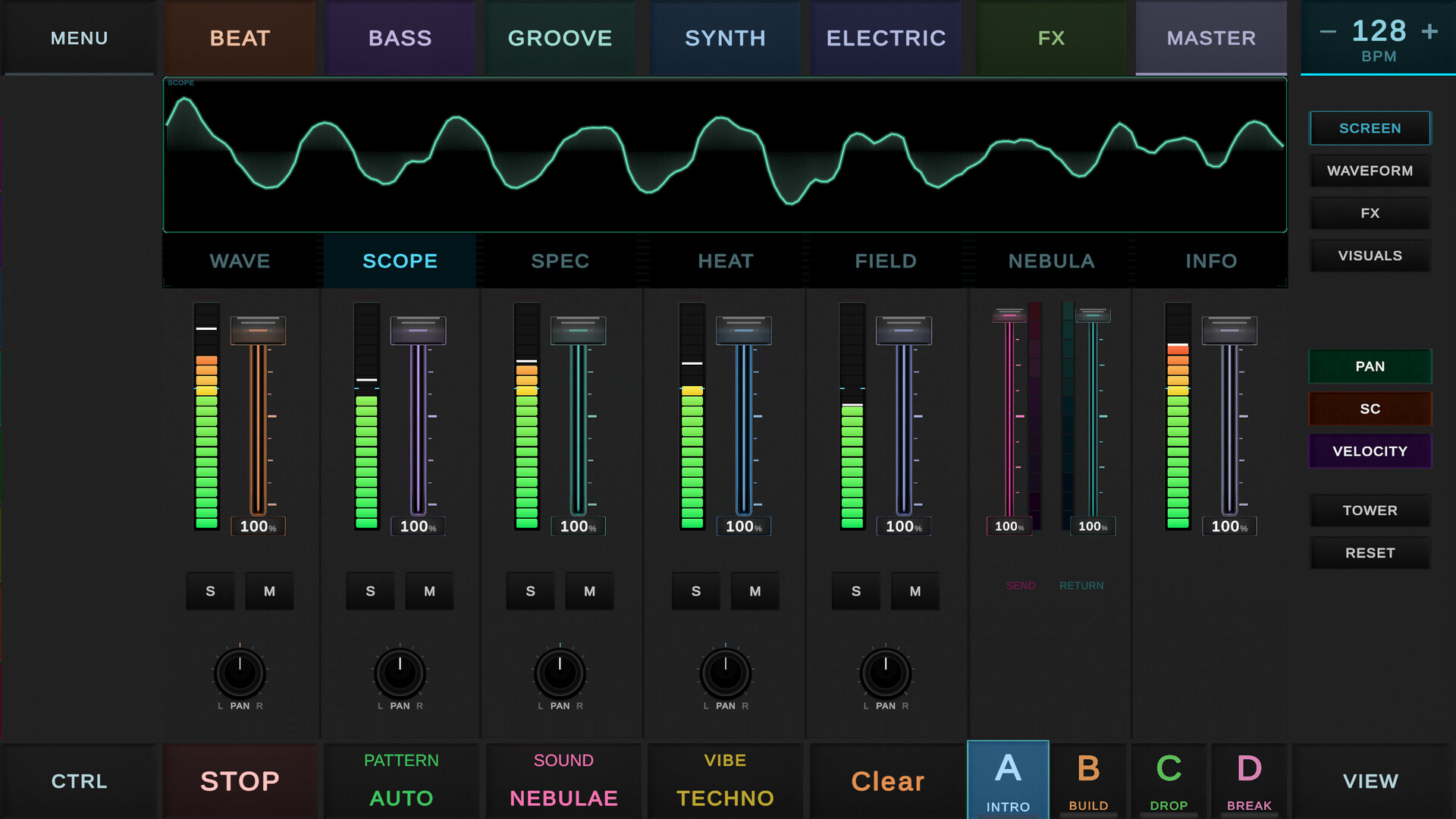Select the B BUILD section
Screen dimensions: 1456x819
1088,781
